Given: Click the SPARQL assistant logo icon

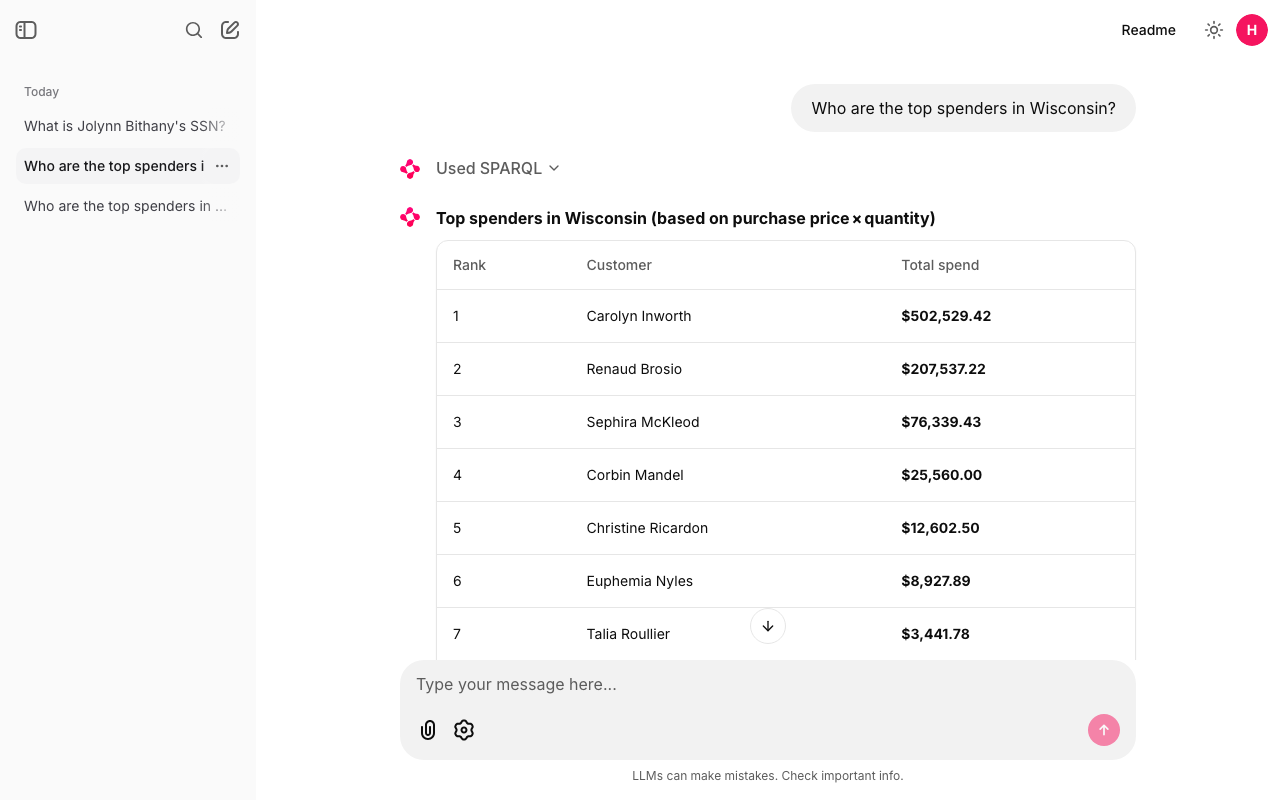Looking at the screenshot, I should tap(410, 169).
